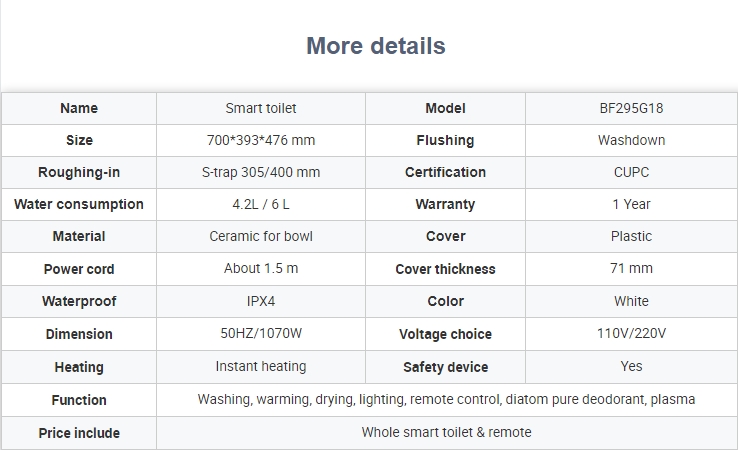The width and height of the screenshot is (738, 450).
Task: Click the White color value
Action: (x=631, y=301)
